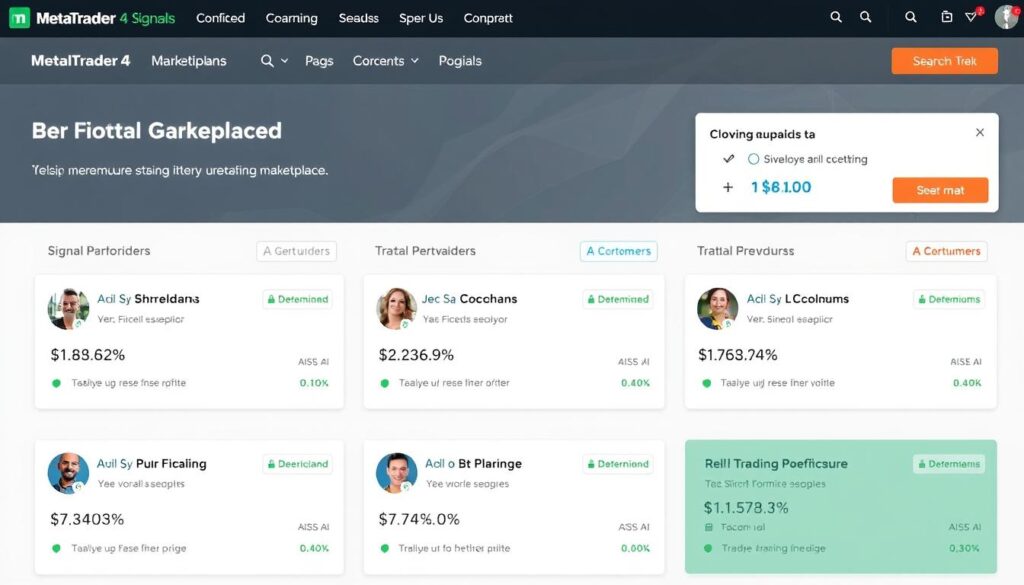Click the orange A Cortumers button
Image resolution: width=1024 pixels, height=585 pixels.
click(946, 251)
